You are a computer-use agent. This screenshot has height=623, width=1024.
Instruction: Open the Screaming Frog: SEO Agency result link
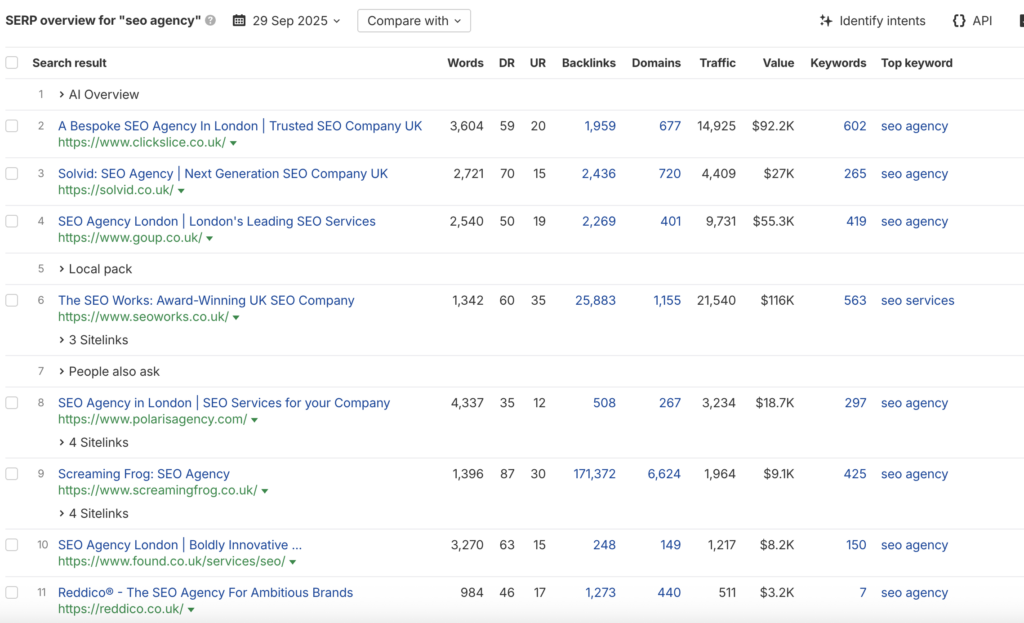(x=144, y=474)
